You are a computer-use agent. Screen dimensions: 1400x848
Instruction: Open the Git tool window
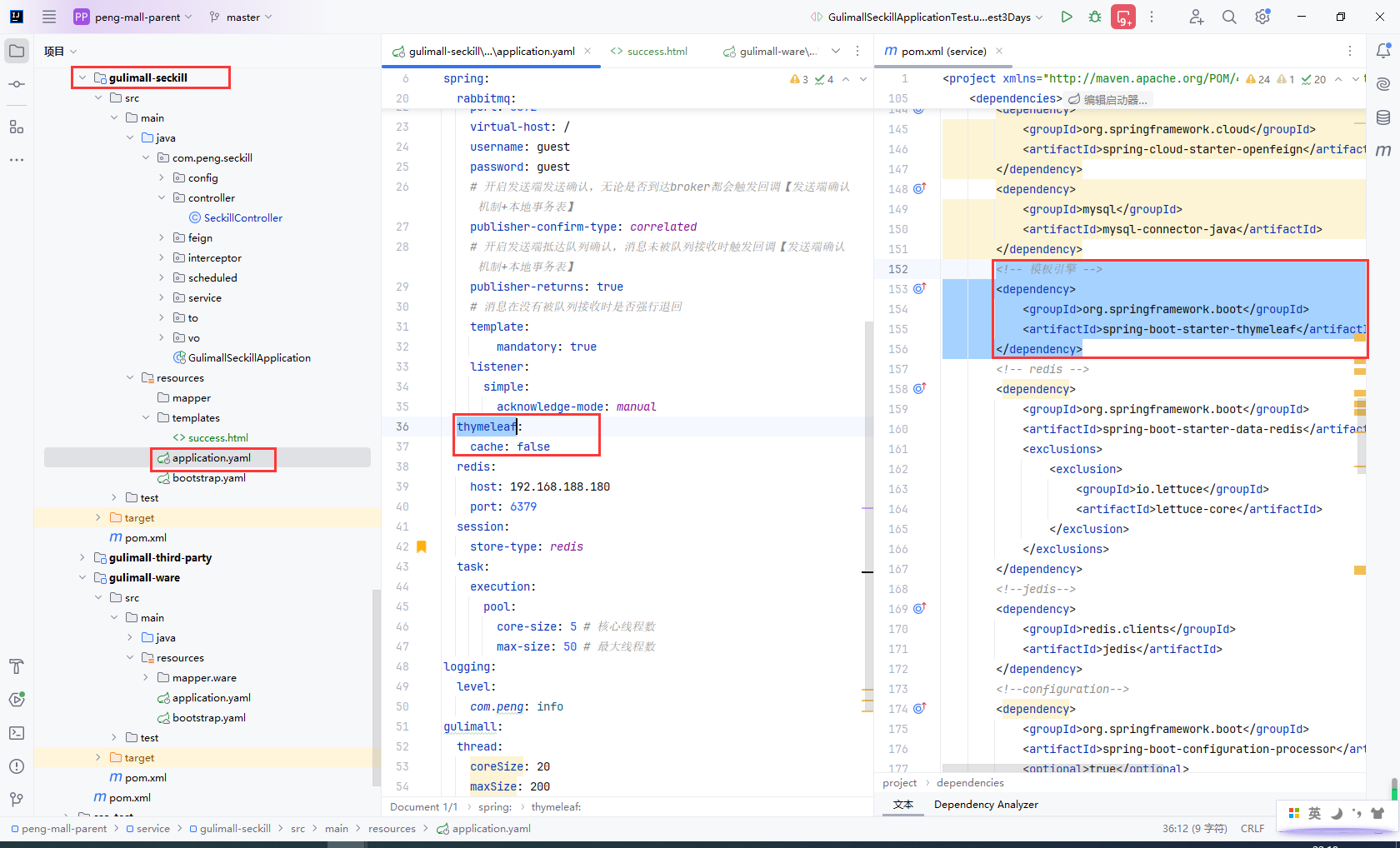pyautogui.click(x=17, y=800)
